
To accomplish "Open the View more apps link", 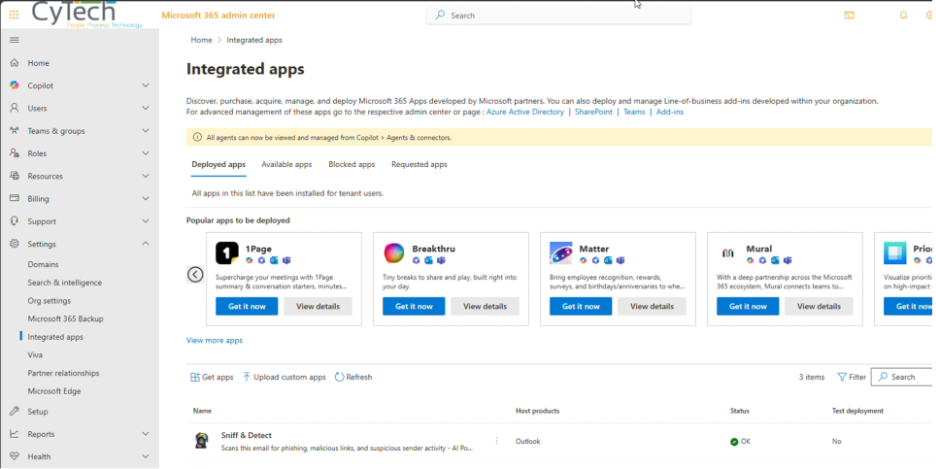I will coord(214,340).
